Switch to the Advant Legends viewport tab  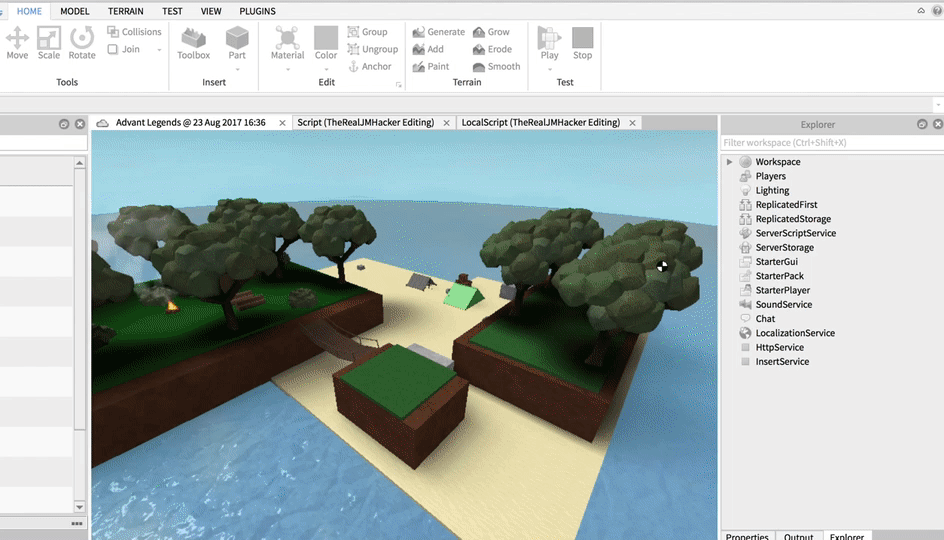[190, 123]
